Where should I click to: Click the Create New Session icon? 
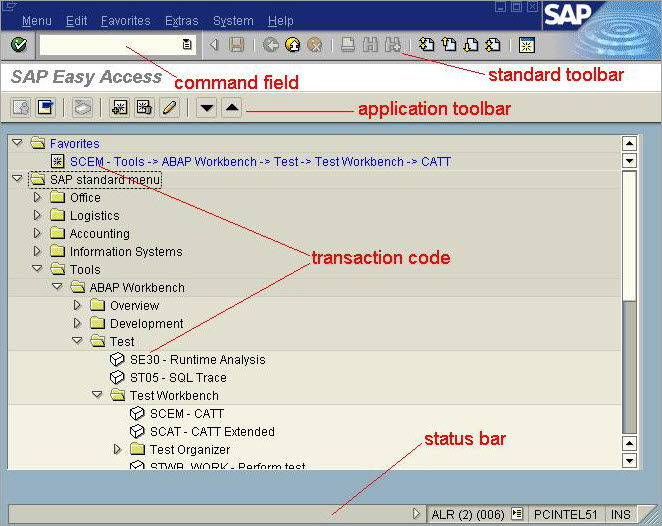point(526,45)
